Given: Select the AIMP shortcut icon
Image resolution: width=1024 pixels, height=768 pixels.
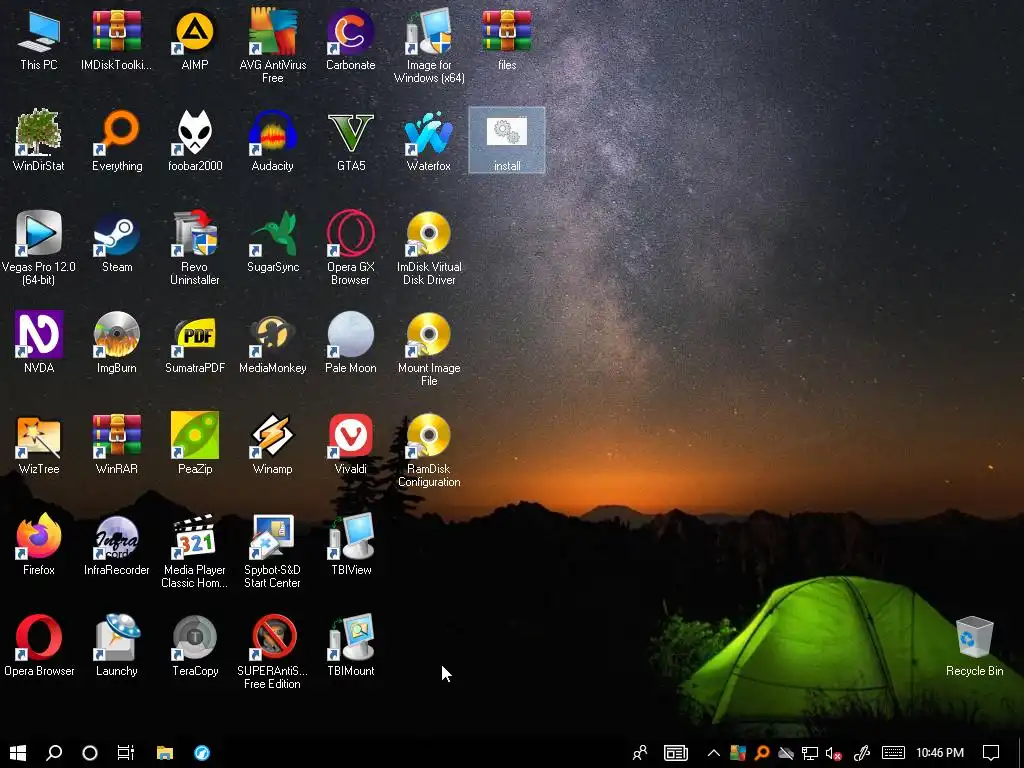Looking at the screenshot, I should click(195, 33).
